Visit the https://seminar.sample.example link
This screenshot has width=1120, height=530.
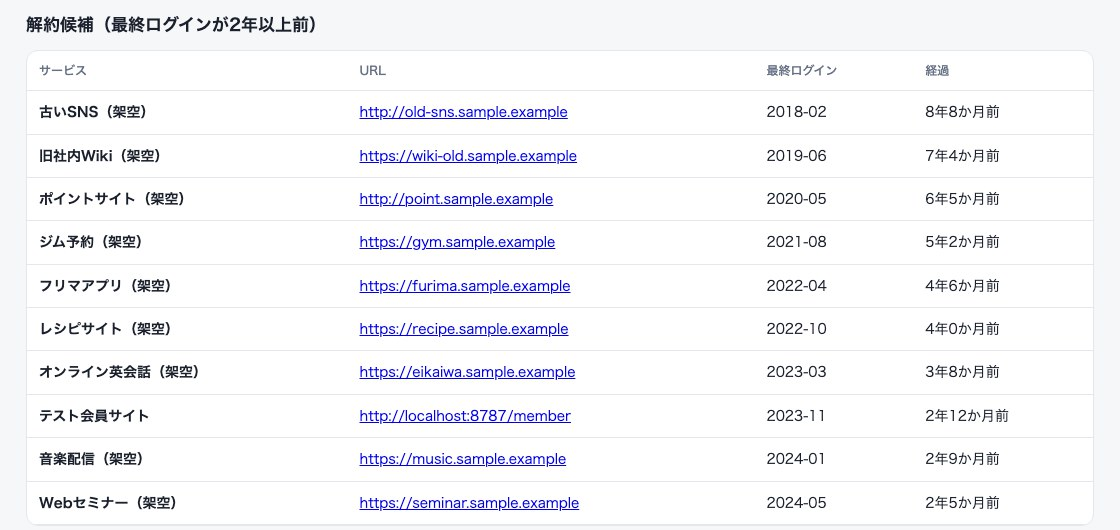click(x=469, y=503)
